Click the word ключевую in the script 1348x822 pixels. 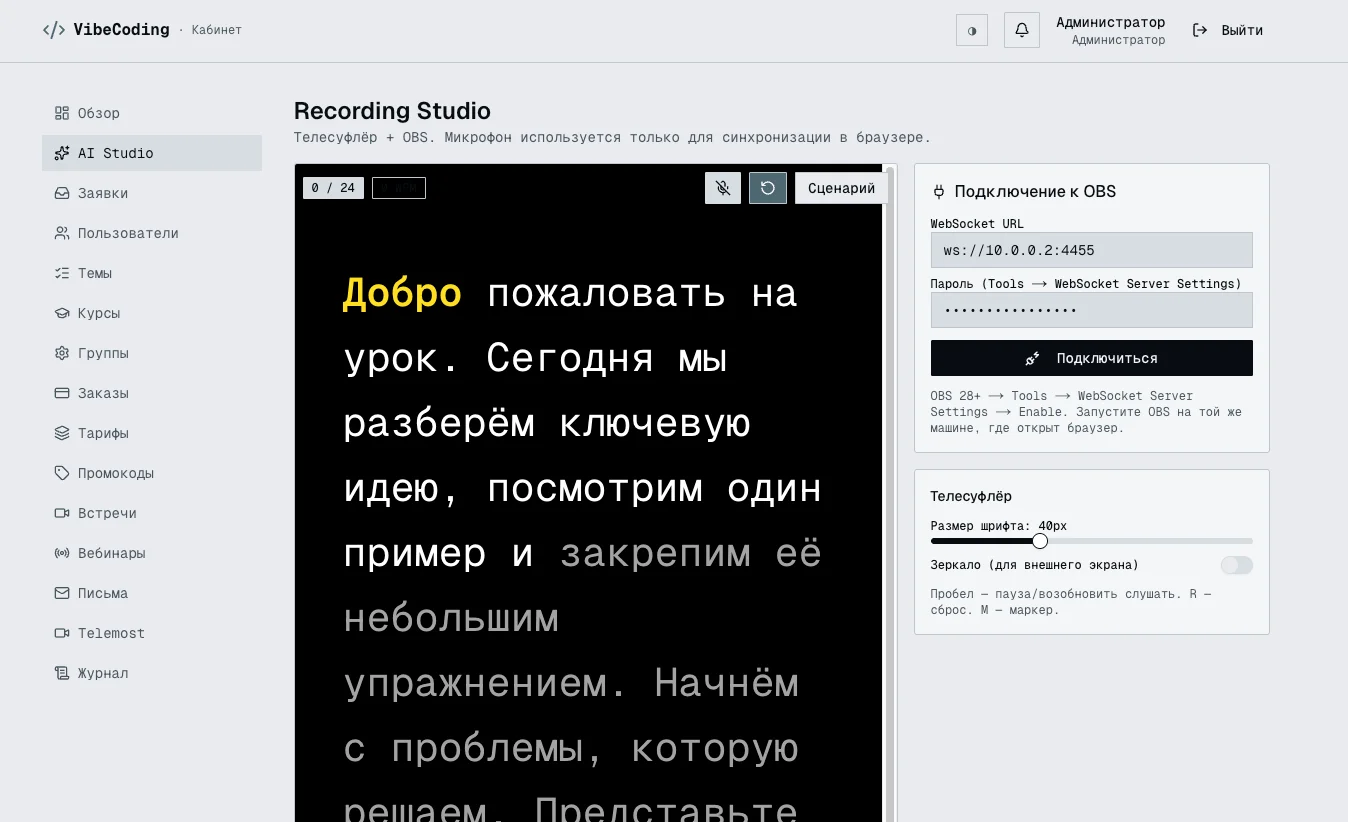click(x=654, y=424)
